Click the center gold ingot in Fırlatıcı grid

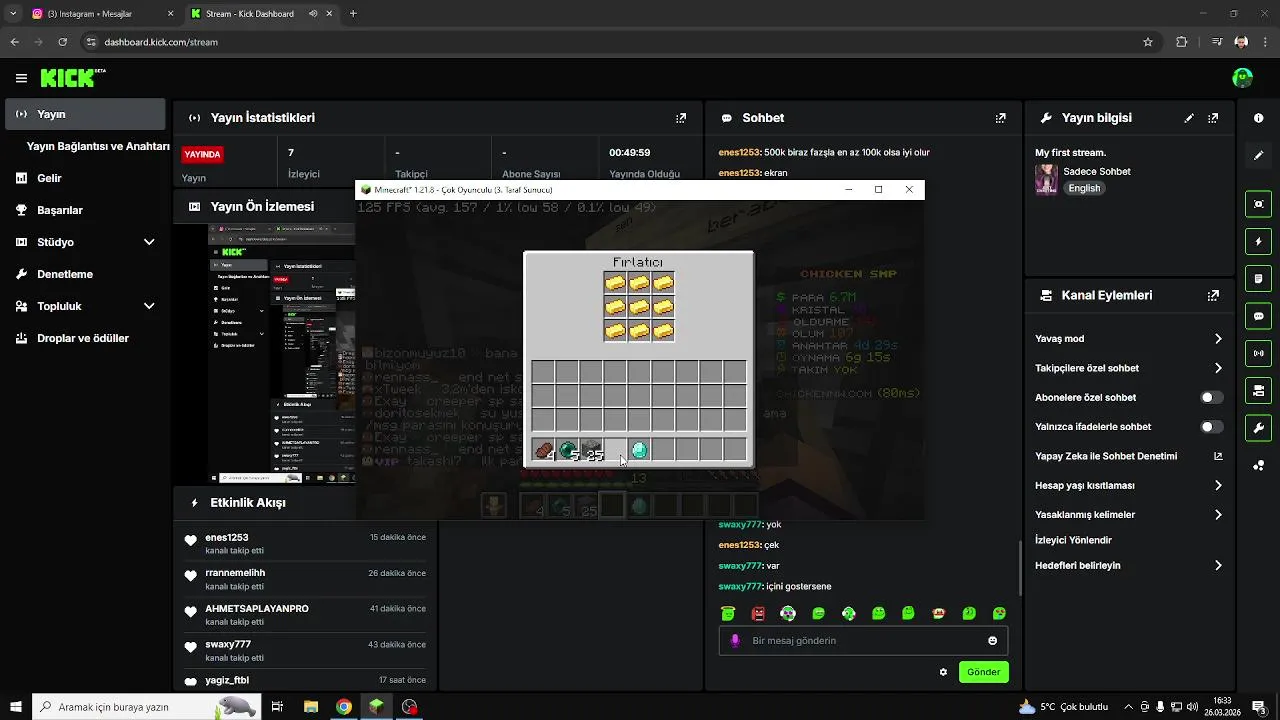(x=639, y=307)
